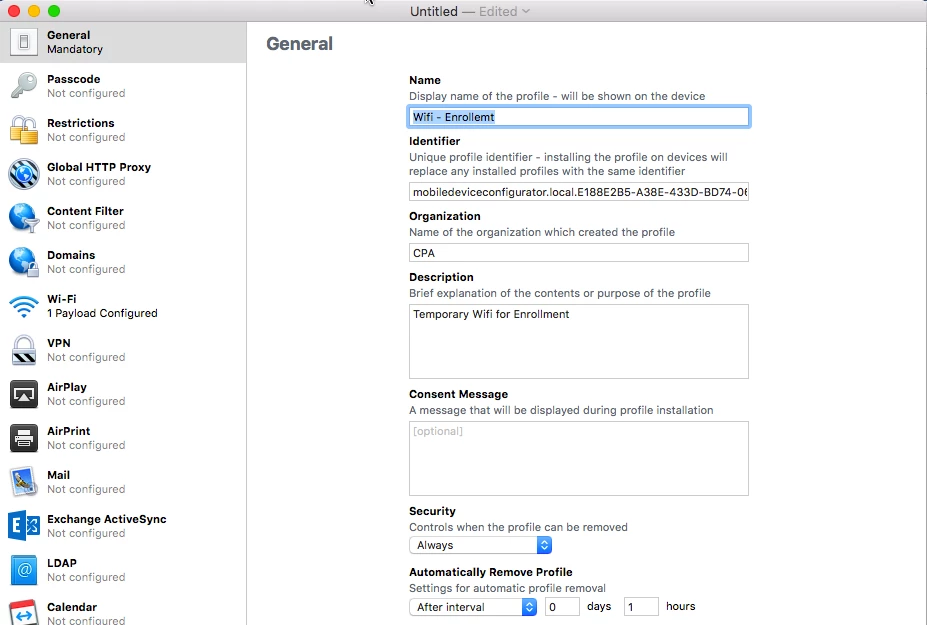Open the AirPrint printer icon
Viewport: 927px width, 625px height.
point(24,438)
